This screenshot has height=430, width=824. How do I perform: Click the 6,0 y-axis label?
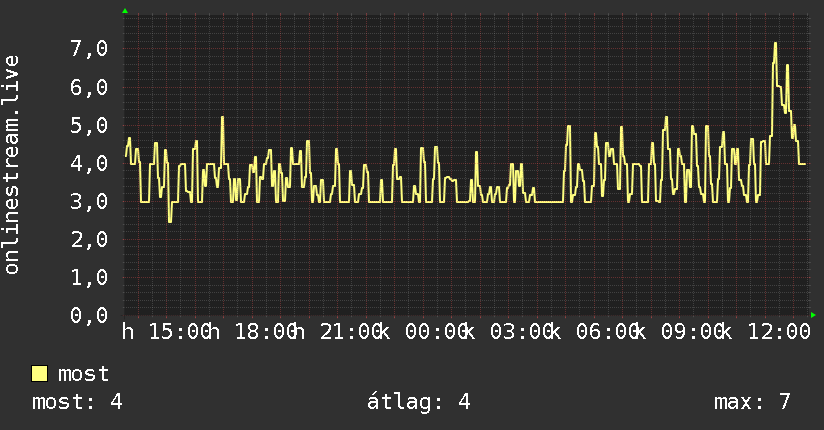pyautogui.click(x=89, y=87)
